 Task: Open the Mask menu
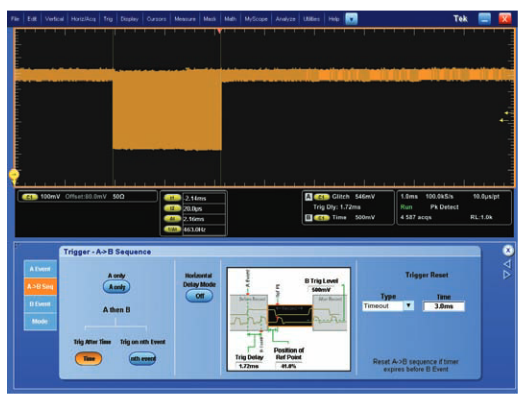[x=210, y=19]
